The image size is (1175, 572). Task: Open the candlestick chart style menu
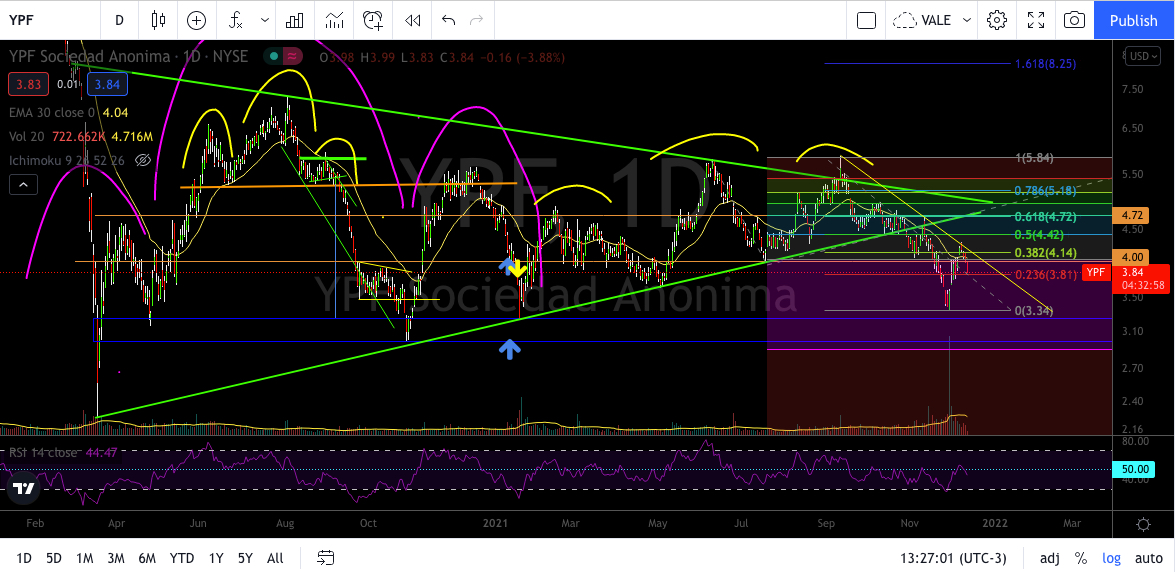[x=158, y=20]
